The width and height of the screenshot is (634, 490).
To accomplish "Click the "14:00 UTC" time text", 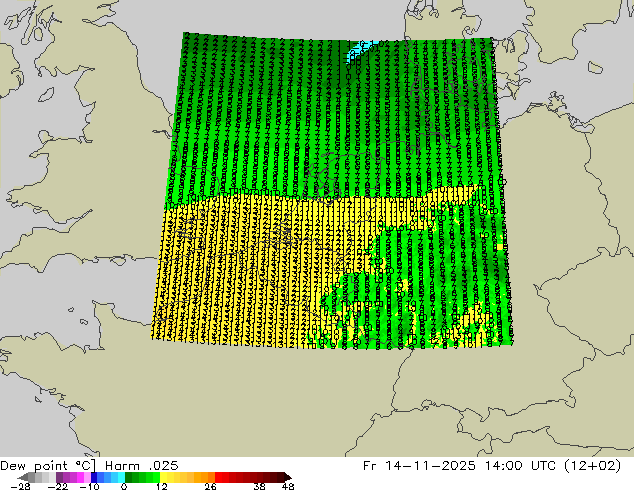I will (523, 466).
